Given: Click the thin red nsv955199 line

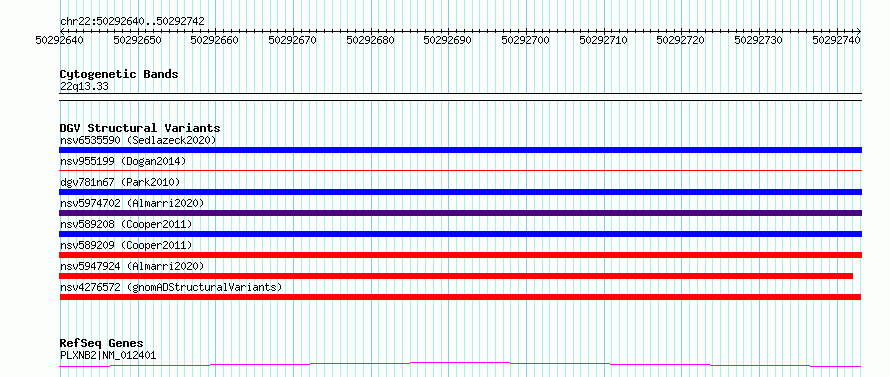Looking at the screenshot, I should (x=460, y=170).
